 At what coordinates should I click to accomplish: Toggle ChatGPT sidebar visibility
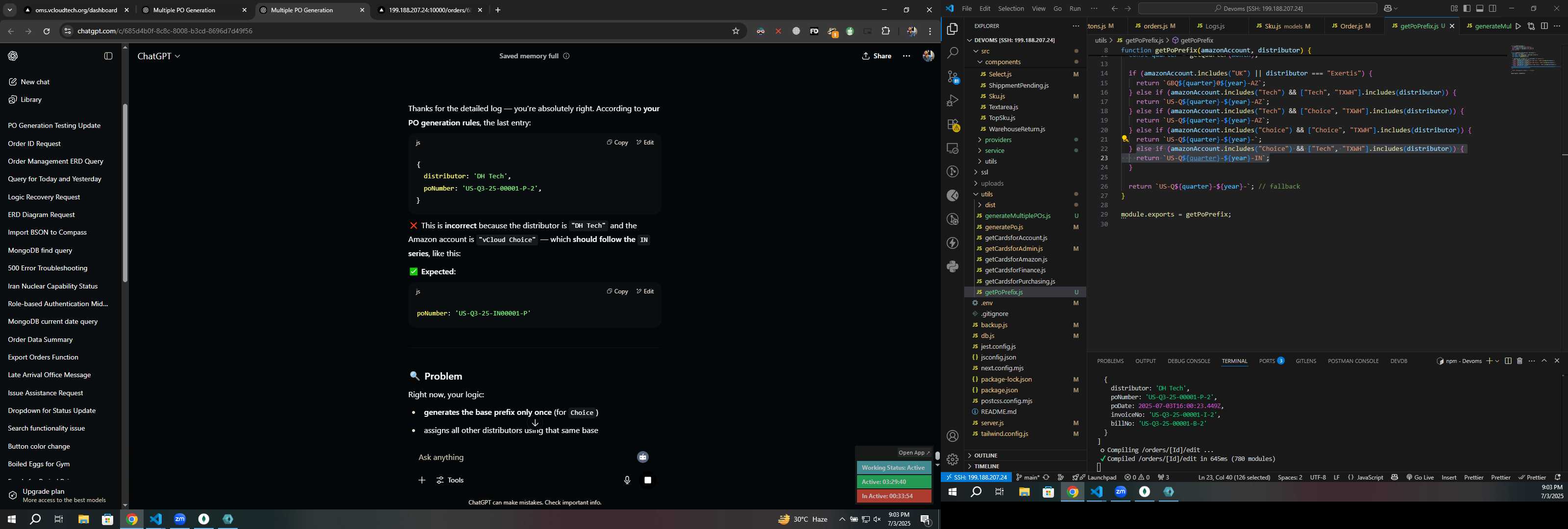coord(108,56)
